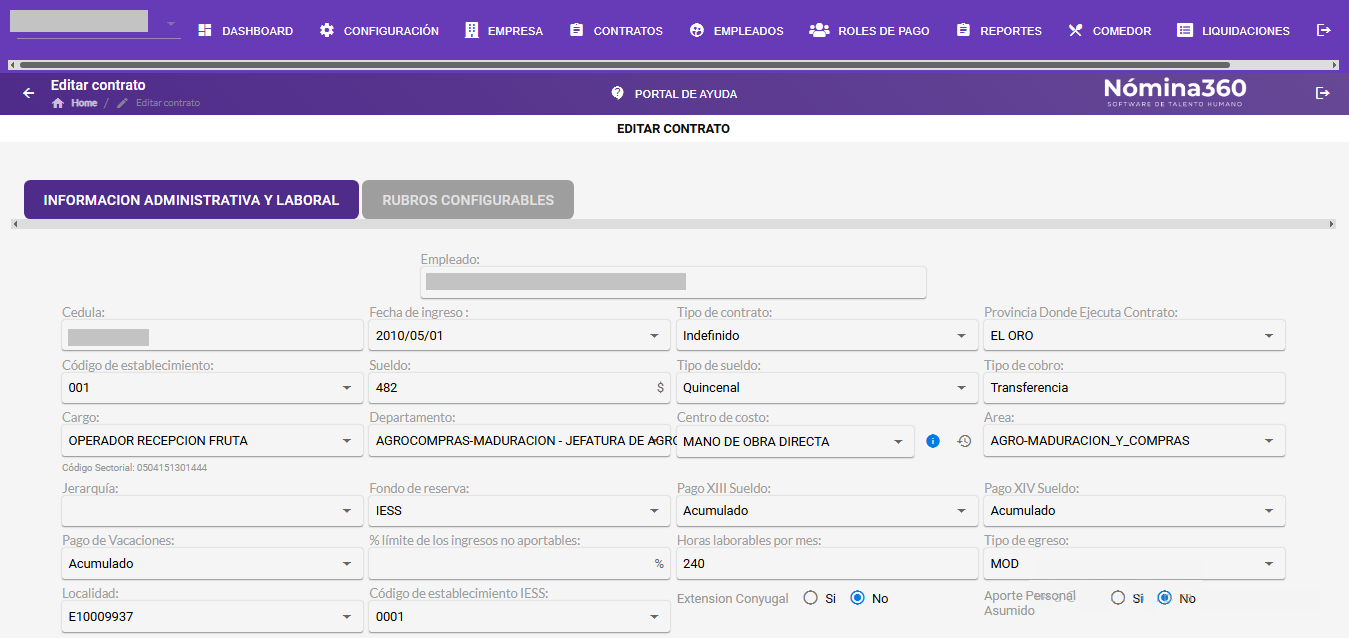Select Si for Extension Conyugal

[811, 598]
